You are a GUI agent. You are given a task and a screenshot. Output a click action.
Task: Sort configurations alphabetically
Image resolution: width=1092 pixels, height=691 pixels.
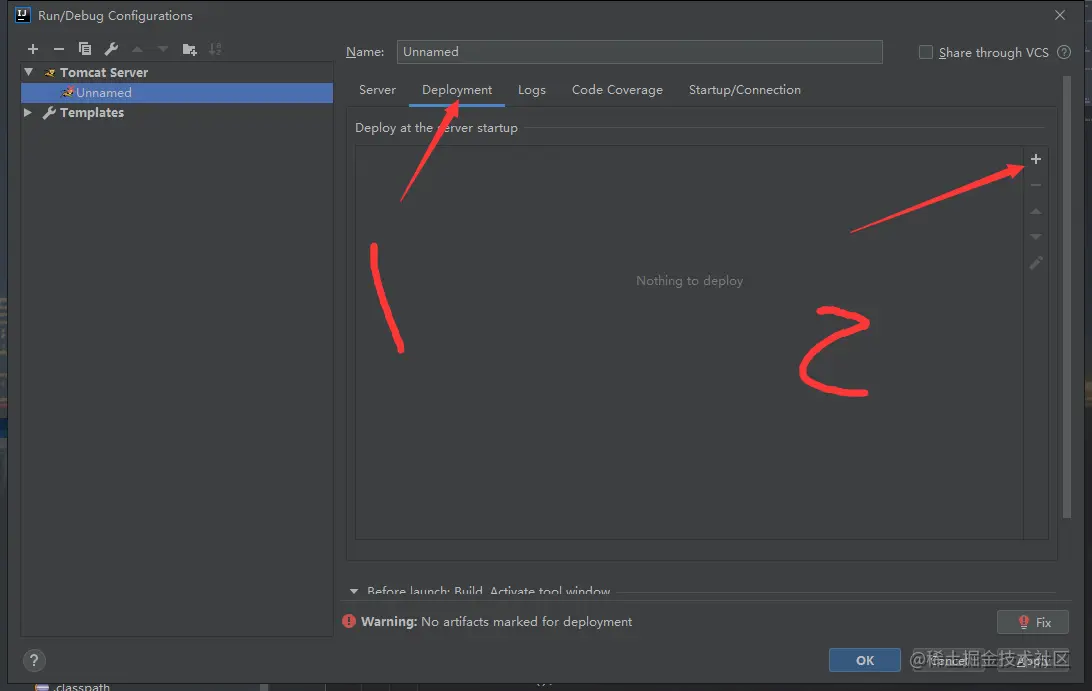215,49
